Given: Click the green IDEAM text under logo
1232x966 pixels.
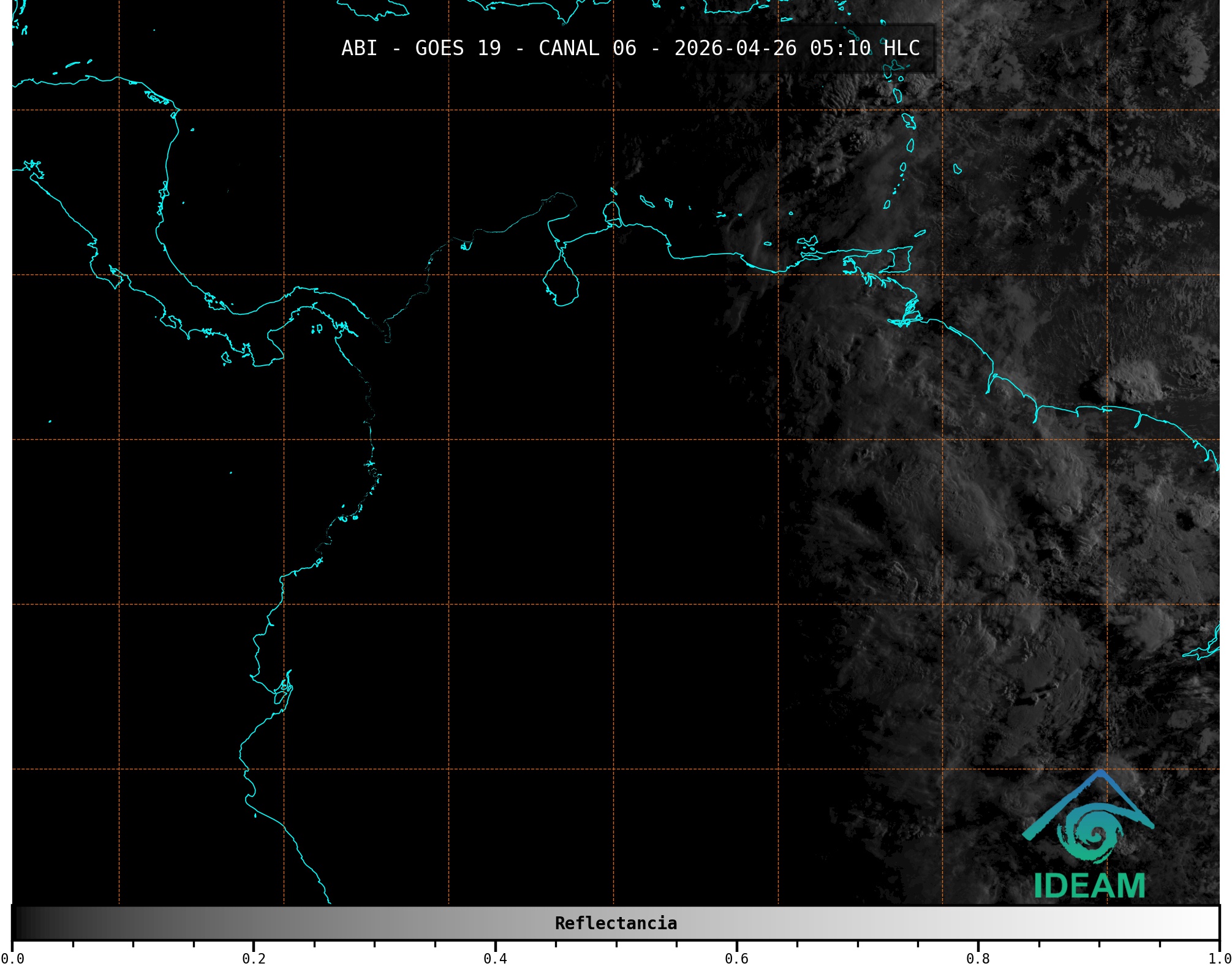Looking at the screenshot, I should pyautogui.click(x=1089, y=886).
